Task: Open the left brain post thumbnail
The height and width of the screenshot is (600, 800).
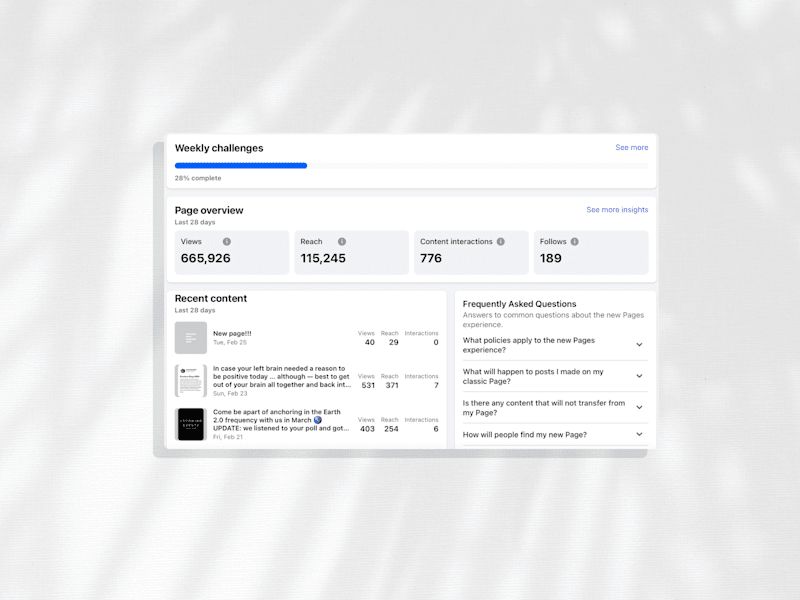Action: tap(191, 381)
